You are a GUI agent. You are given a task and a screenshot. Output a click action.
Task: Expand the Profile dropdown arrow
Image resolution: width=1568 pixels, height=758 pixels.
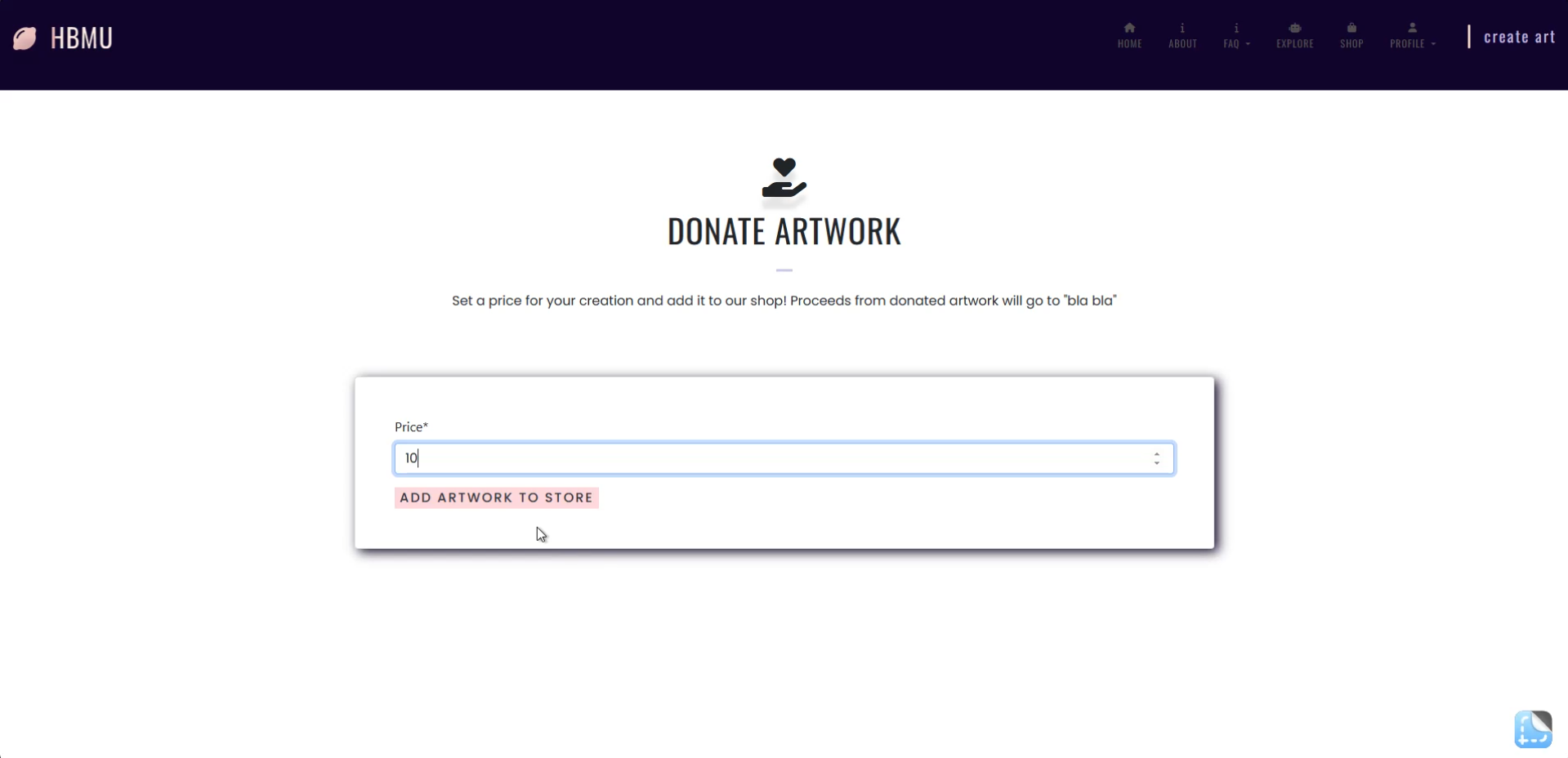[x=1433, y=44]
